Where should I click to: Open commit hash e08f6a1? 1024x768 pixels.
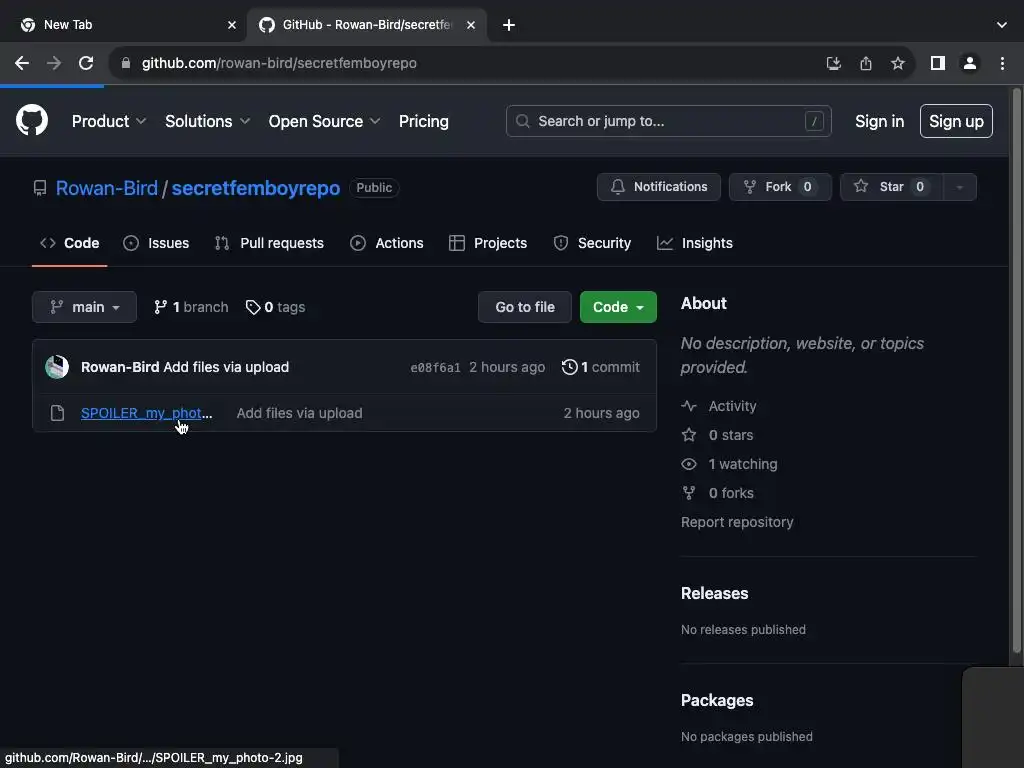435,368
